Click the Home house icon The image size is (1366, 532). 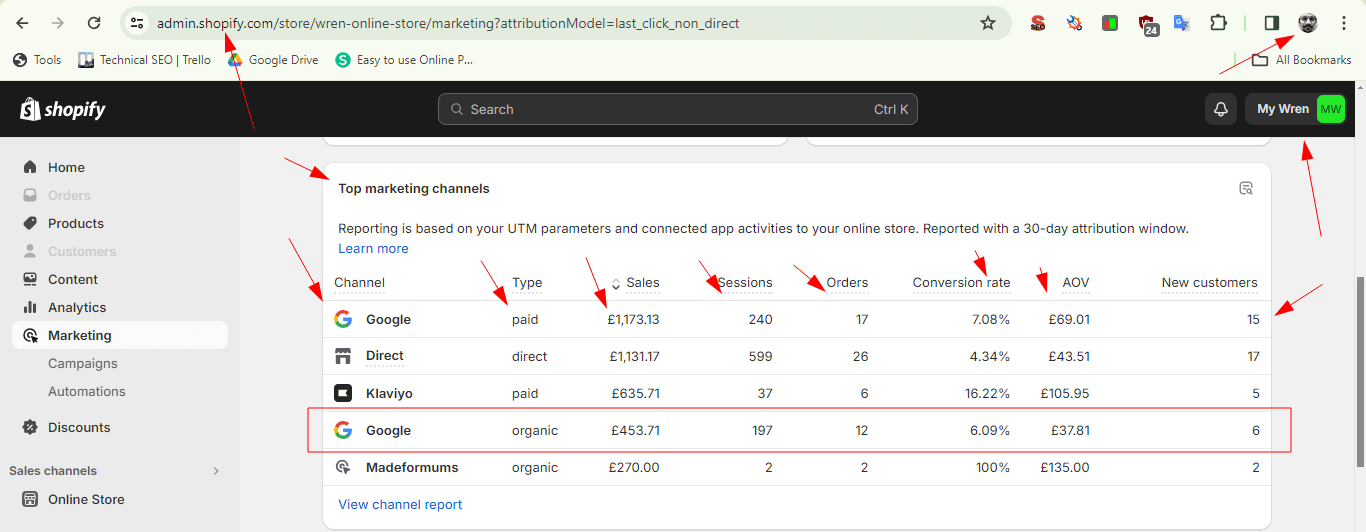30,167
